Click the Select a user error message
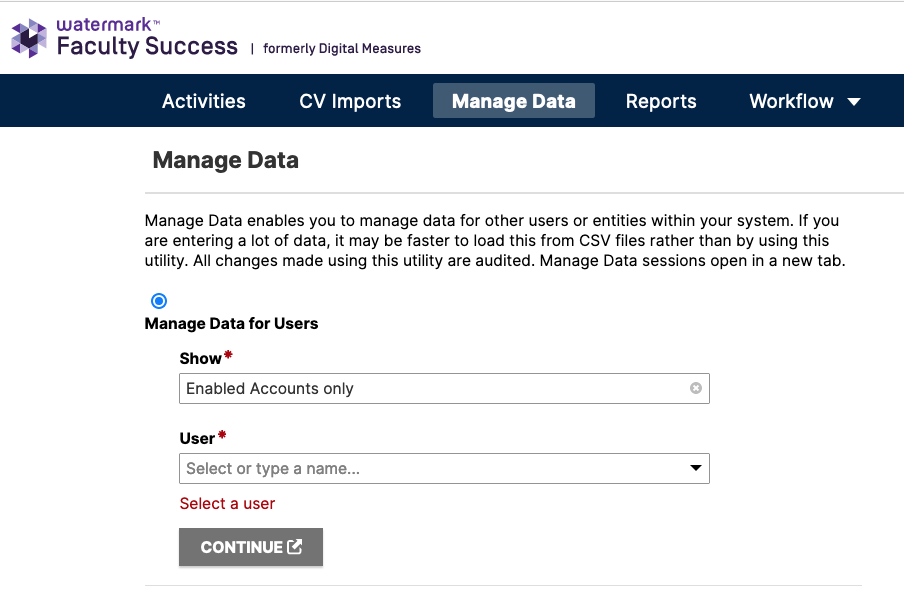Screen dimensions: 904x612 [x=227, y=503]
